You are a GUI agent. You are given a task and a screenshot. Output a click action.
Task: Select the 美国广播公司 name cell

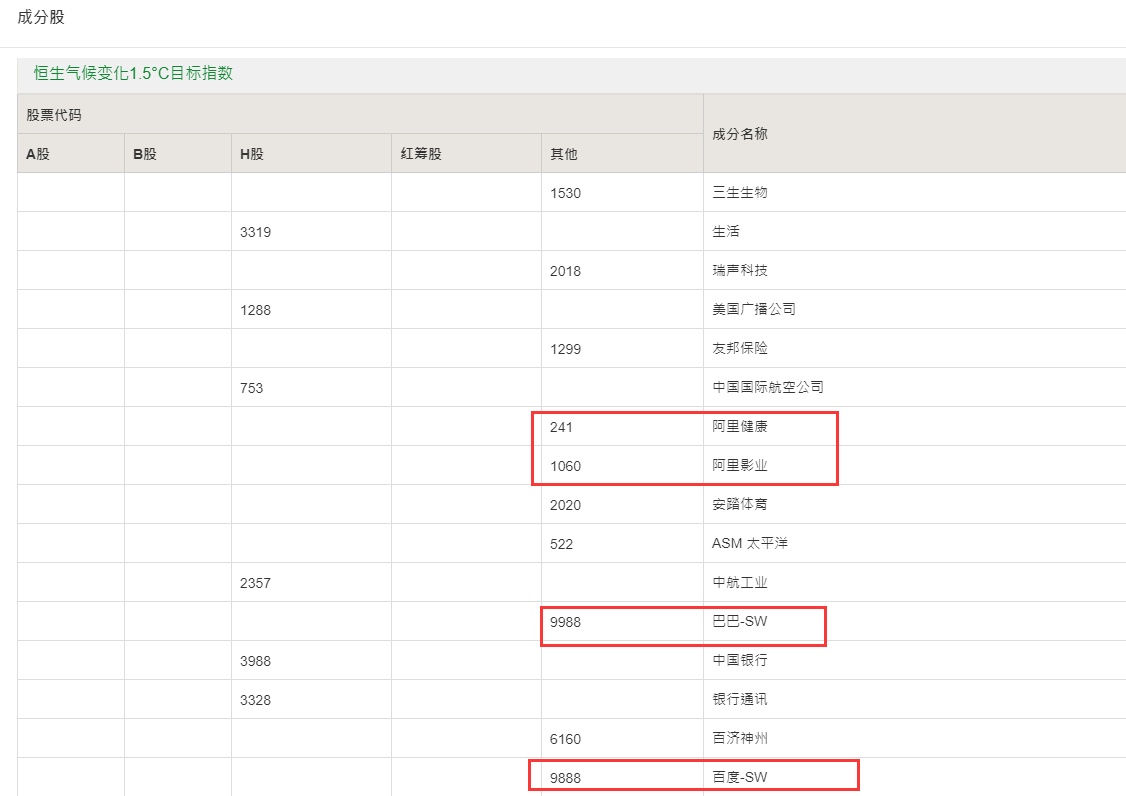point(754,309)
